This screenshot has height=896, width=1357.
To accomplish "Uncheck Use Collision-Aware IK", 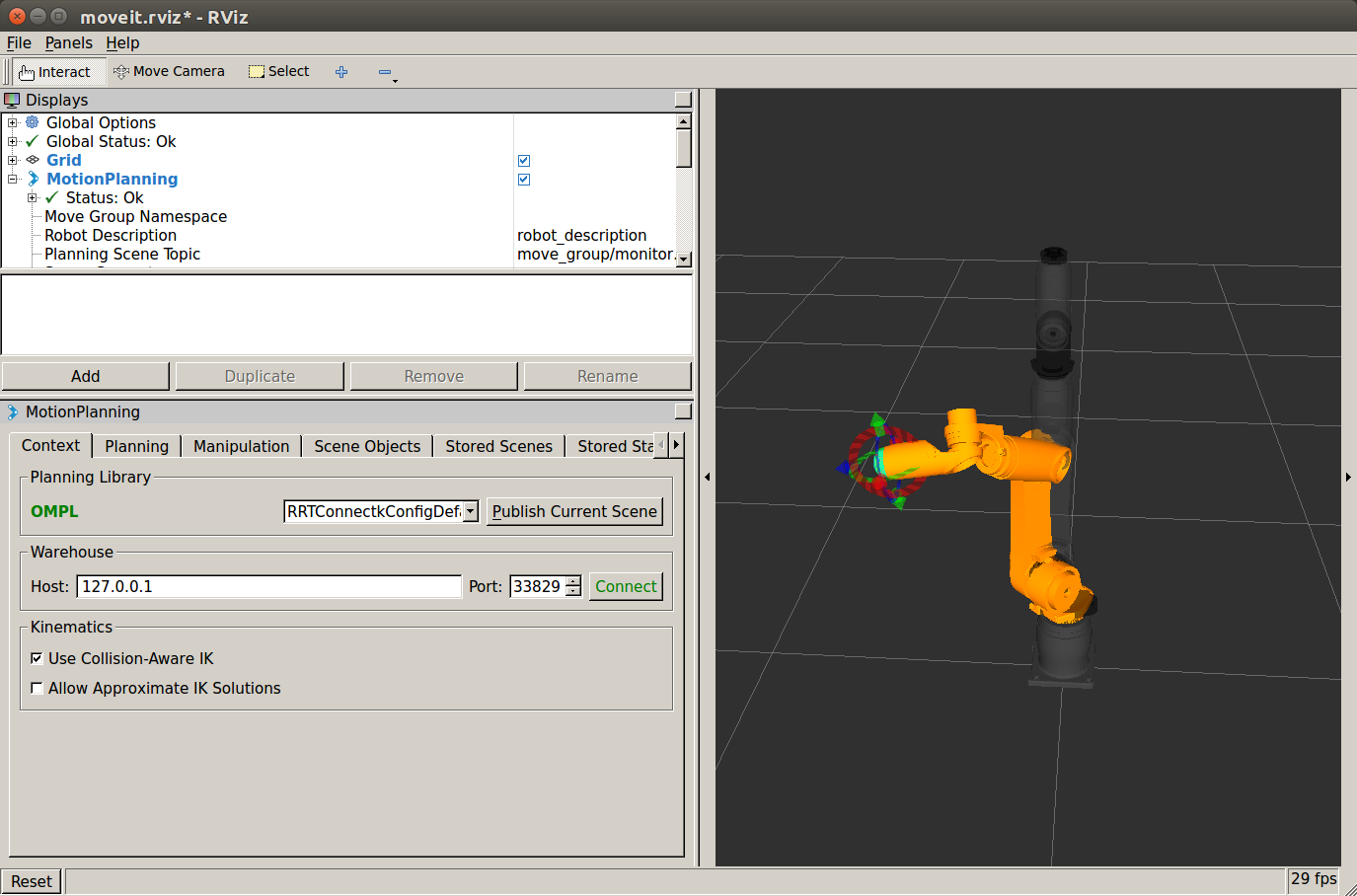I will click(37, 658).
